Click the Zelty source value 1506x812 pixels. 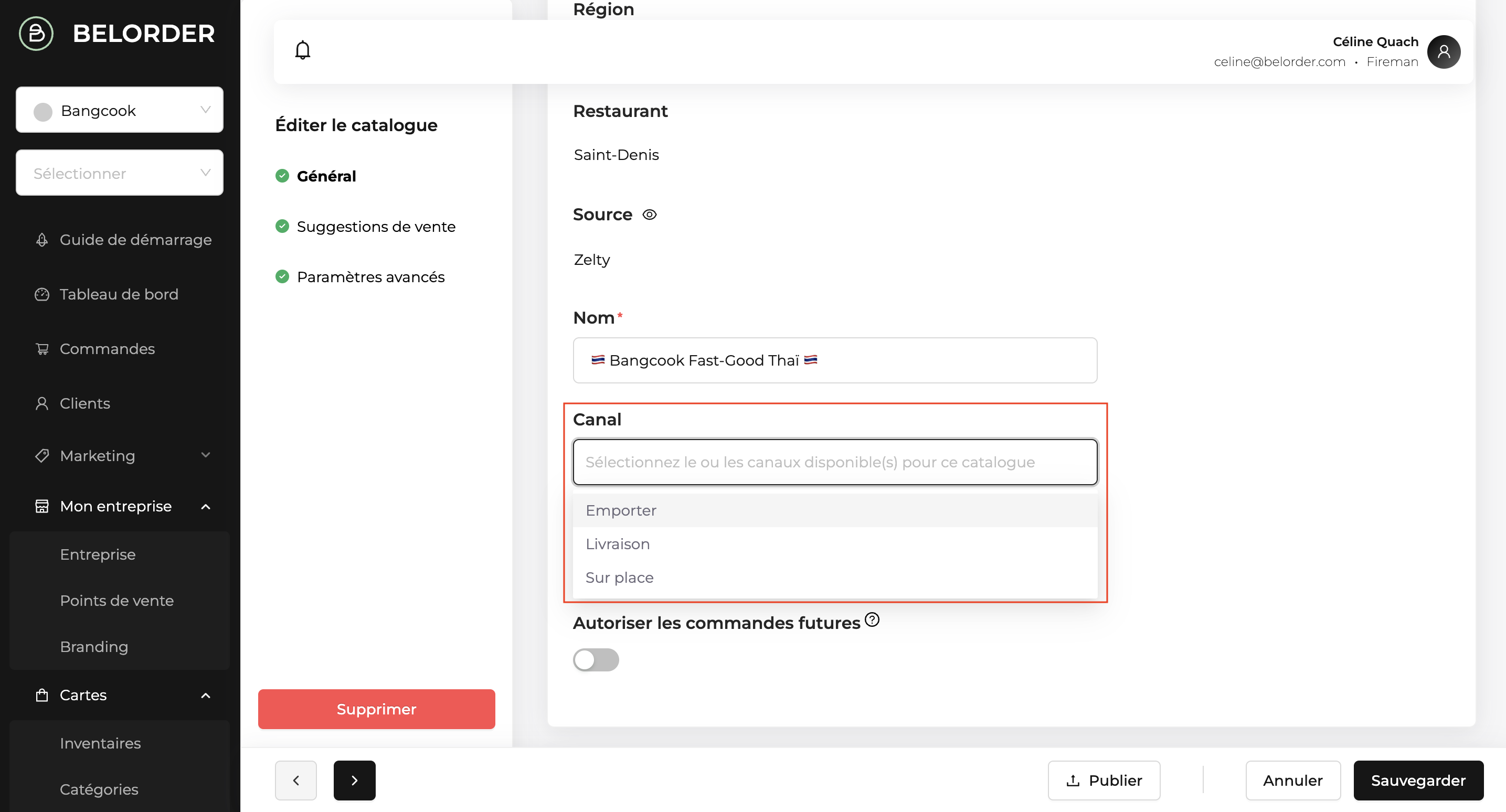click(x=592, y=260)
